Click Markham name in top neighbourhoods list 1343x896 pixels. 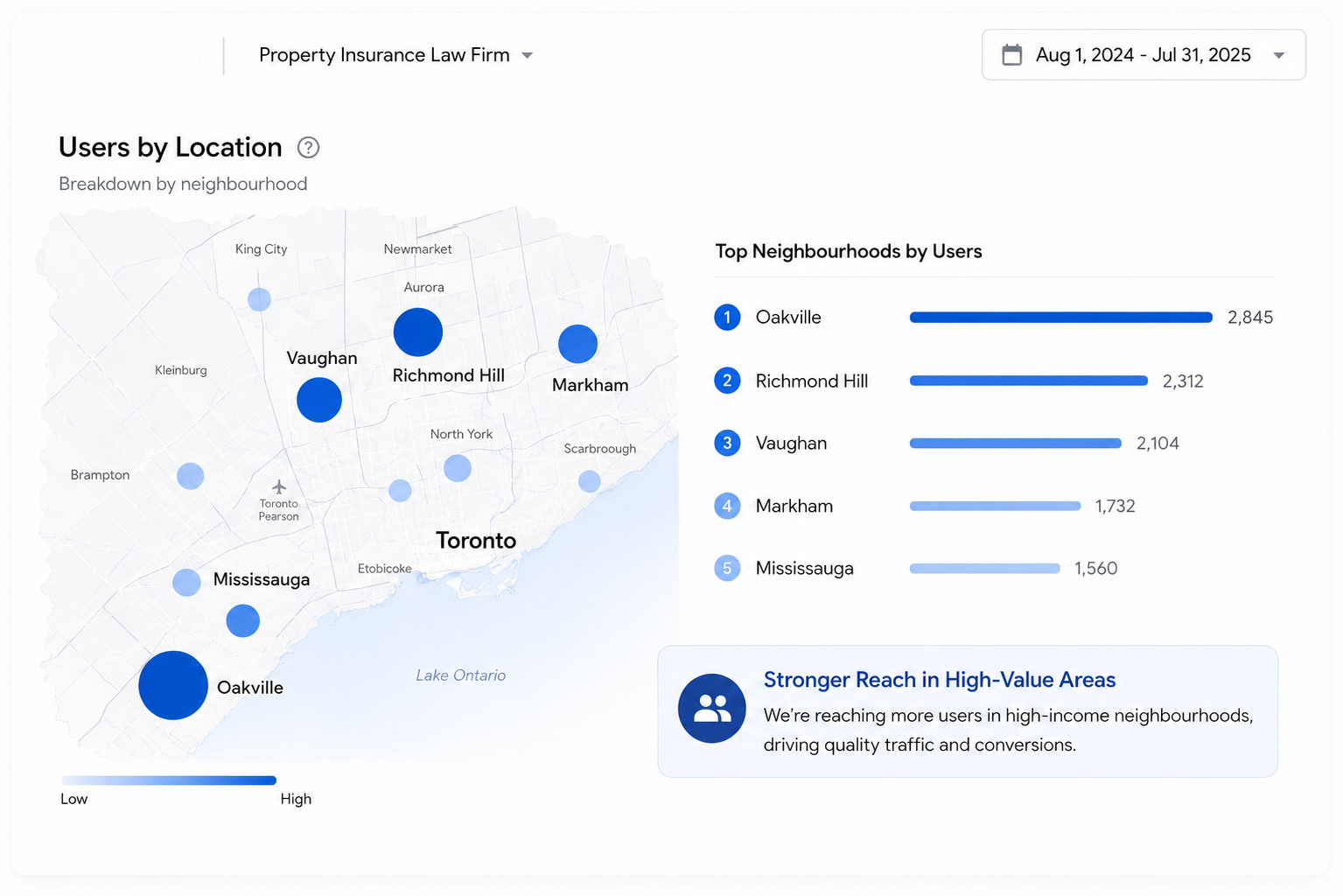[794, 506]
